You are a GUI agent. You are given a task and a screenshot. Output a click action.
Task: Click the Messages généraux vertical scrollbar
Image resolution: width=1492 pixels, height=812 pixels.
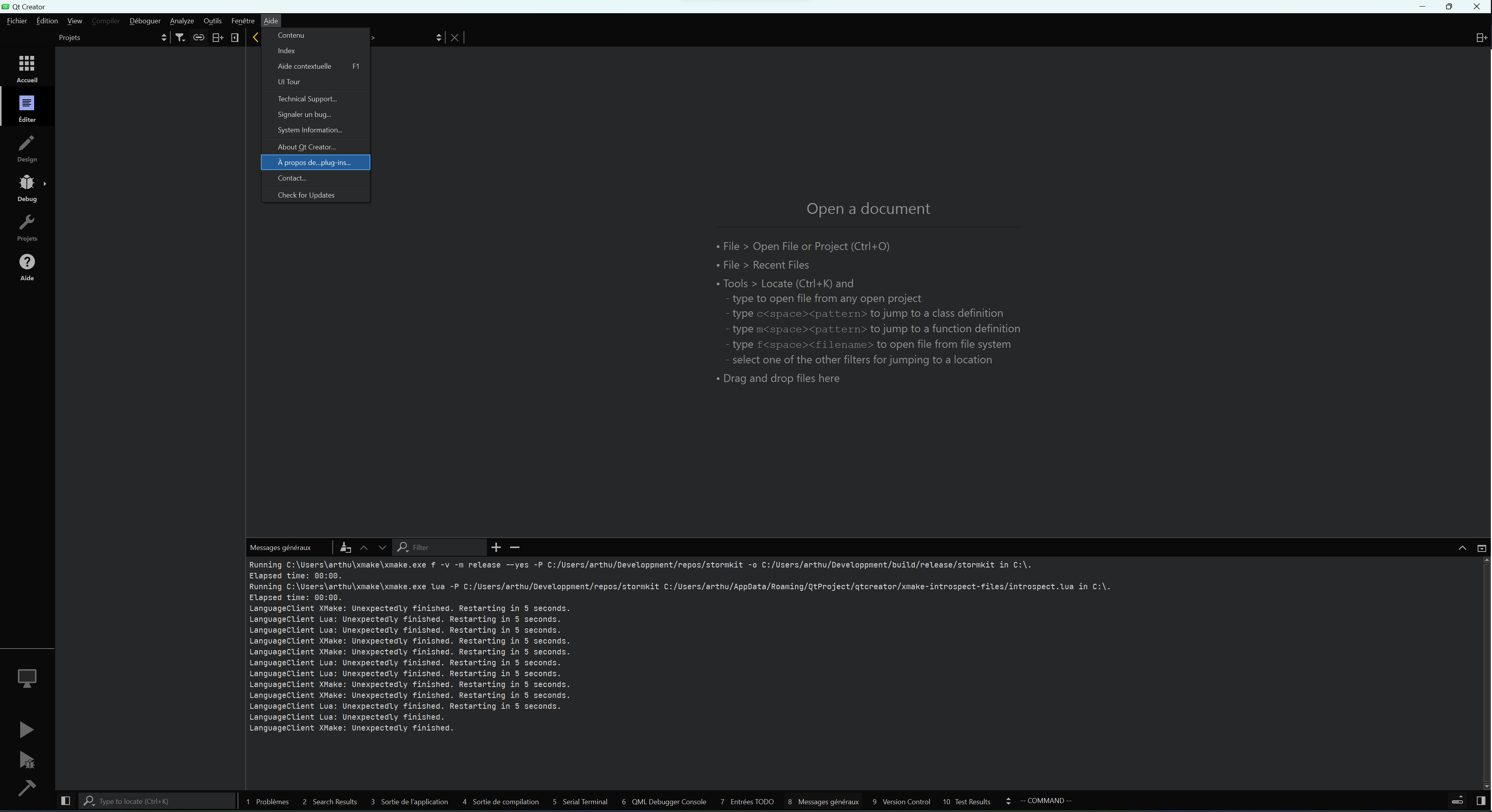pos(1486,672)
